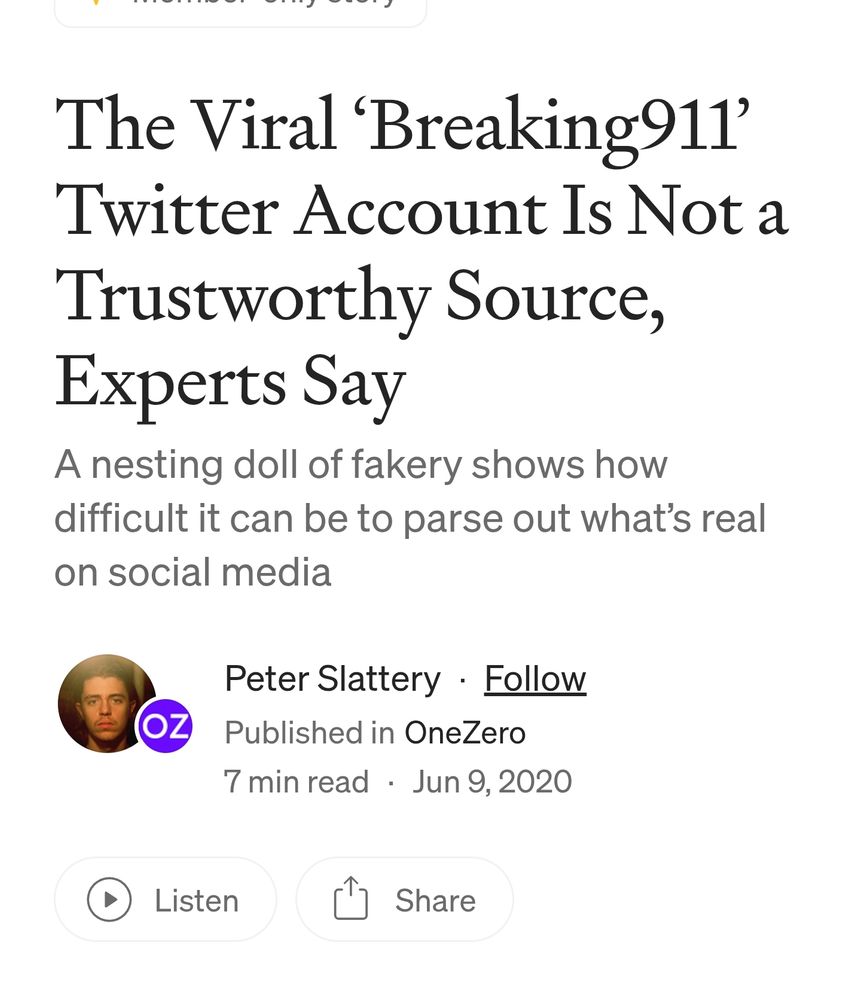Open the author name Peter Slattery
The width and height of the screenshot is (861, 1000).
coord(332,679)
